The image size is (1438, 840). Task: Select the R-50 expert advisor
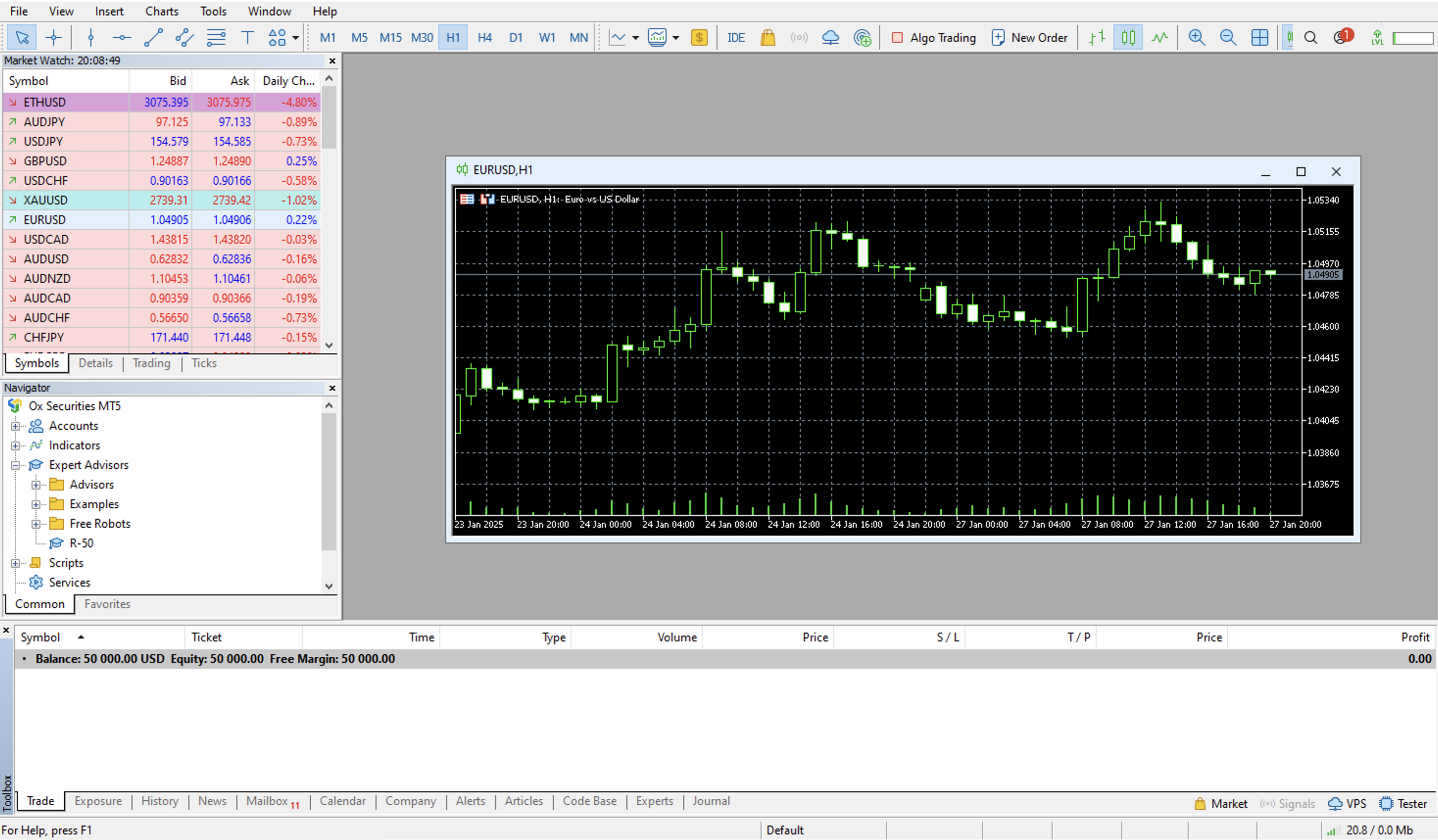click(x=81, y=544)
